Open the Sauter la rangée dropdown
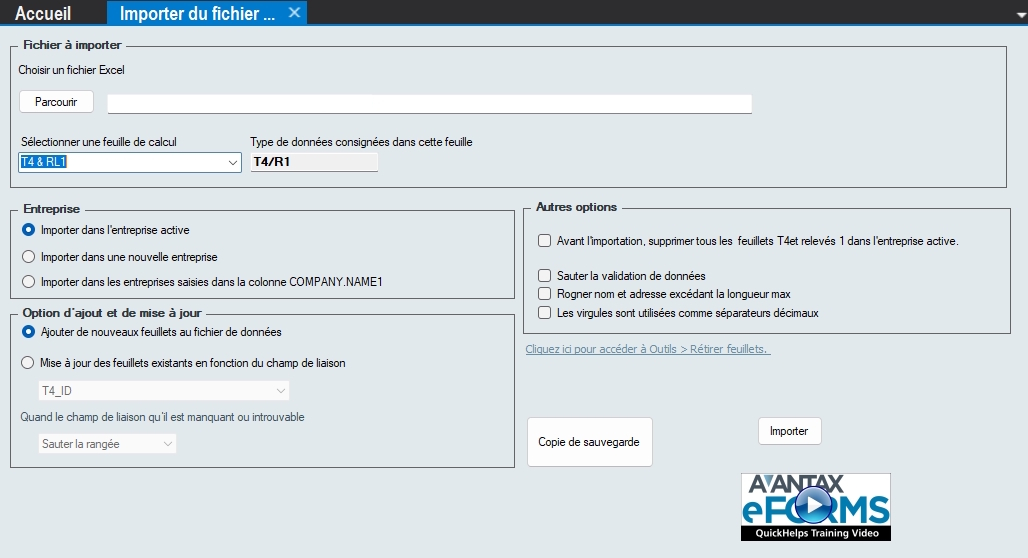 coord(167,444)
